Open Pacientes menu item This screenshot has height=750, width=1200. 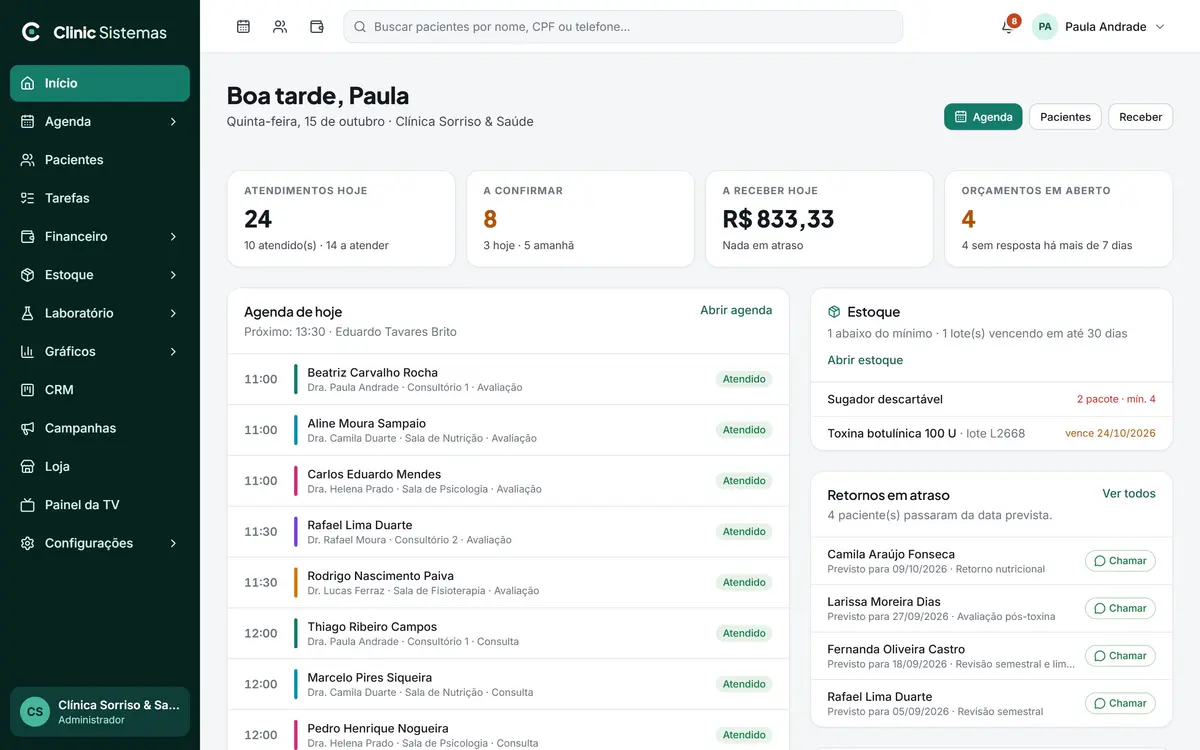tap(100, 160)
